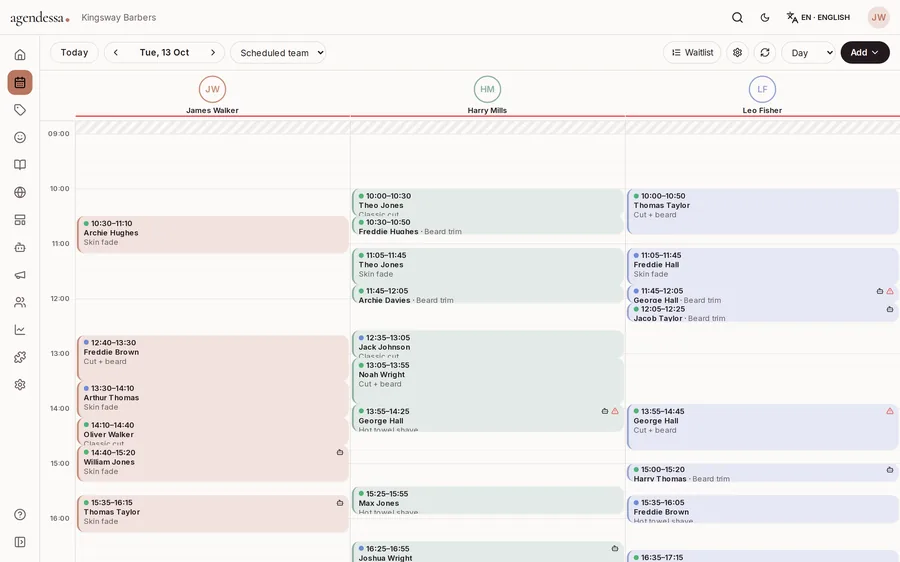
Task: Go to the previous day arrow
Action: click(x=115, y=52)
